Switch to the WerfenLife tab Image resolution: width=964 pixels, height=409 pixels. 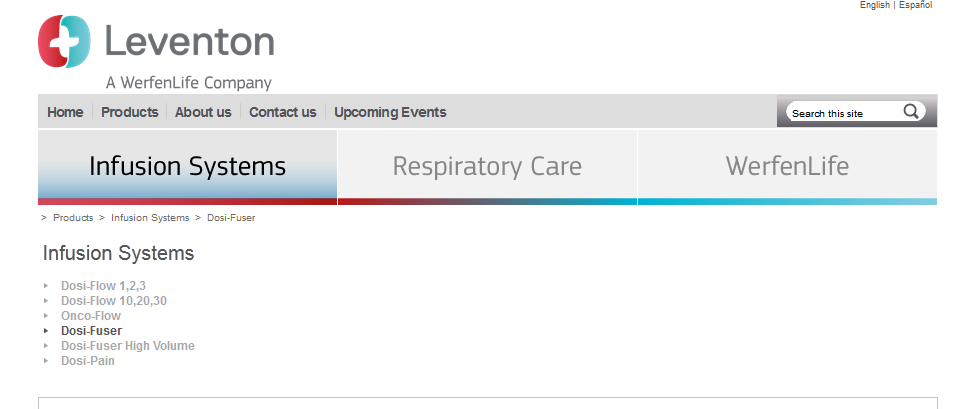(x=787, y=166)
